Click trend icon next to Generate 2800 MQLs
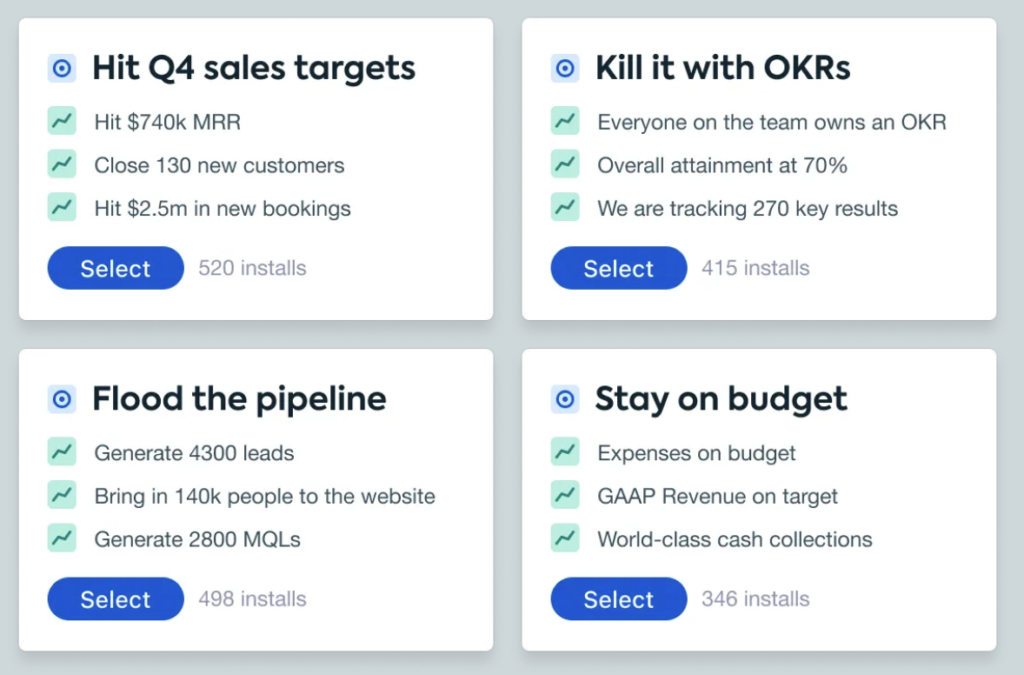This screenshot has height=675, width=1024. click(62, 538)
